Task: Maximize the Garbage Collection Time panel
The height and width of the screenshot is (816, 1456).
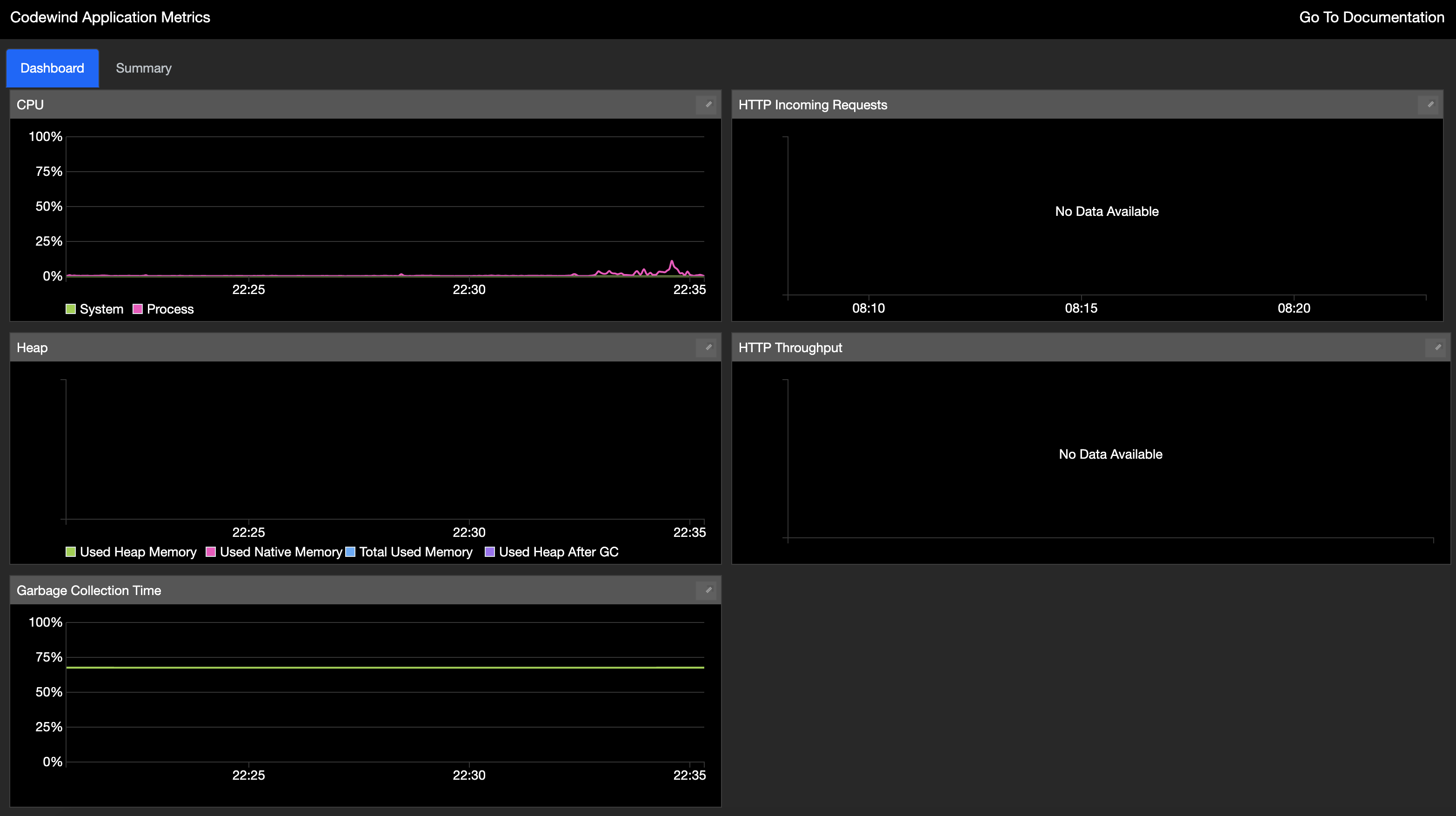Action: tap(708, 590)
